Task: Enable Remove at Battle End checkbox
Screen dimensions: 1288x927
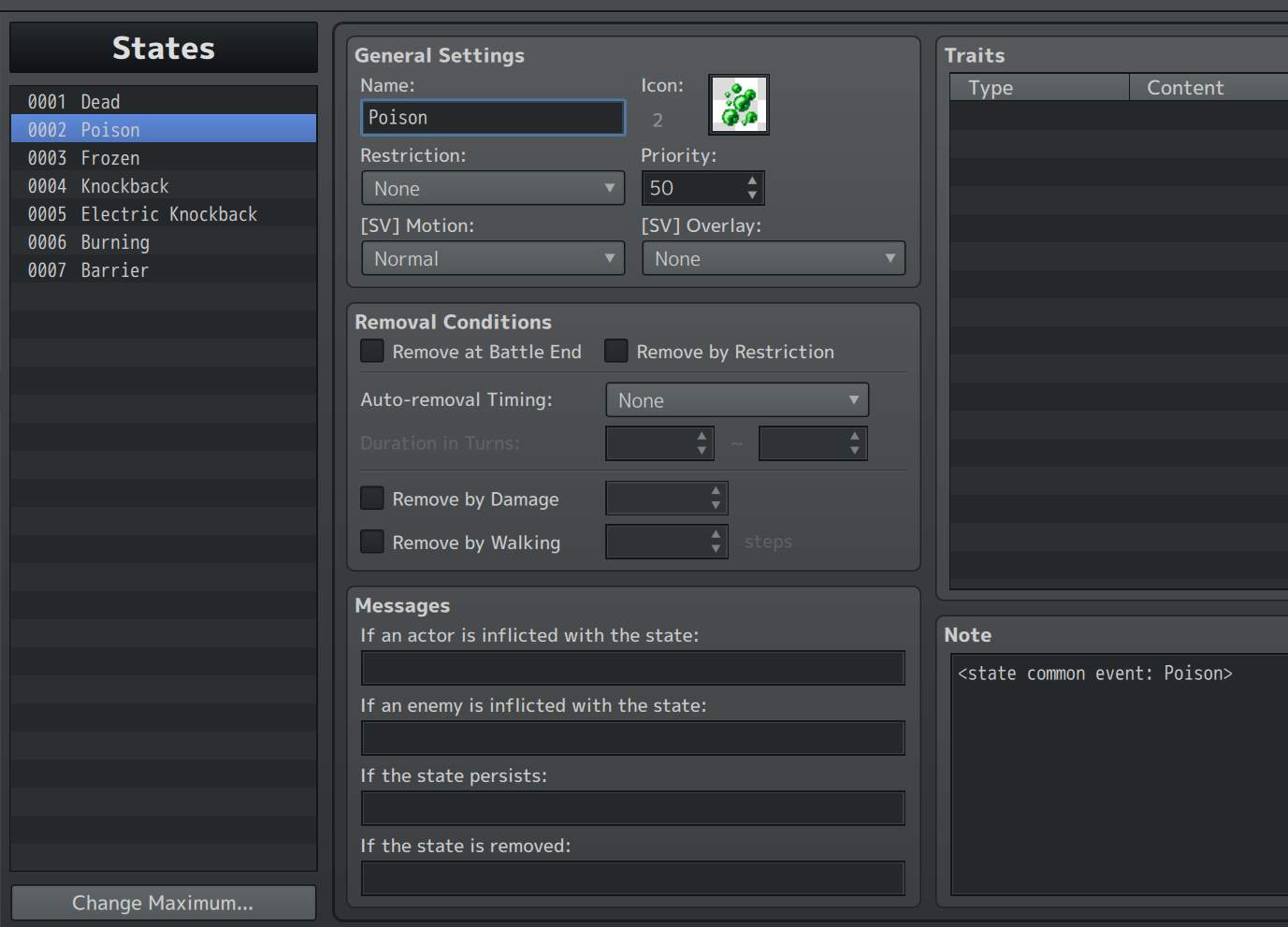Action: 372,351
